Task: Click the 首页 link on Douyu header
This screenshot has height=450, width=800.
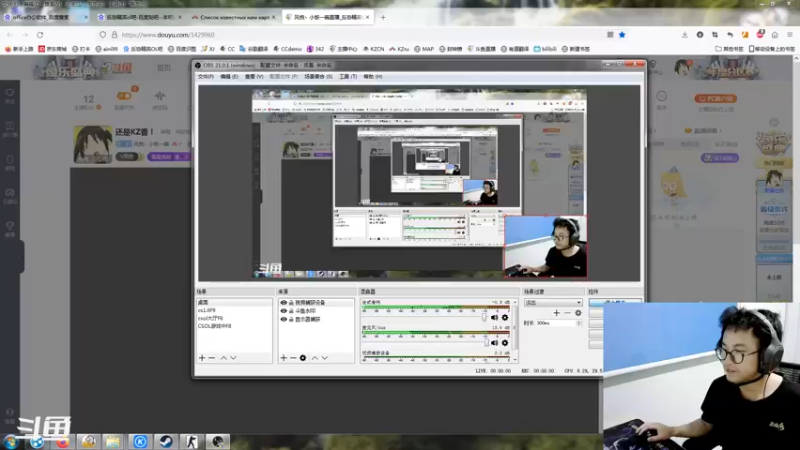Action: (164, 68)
